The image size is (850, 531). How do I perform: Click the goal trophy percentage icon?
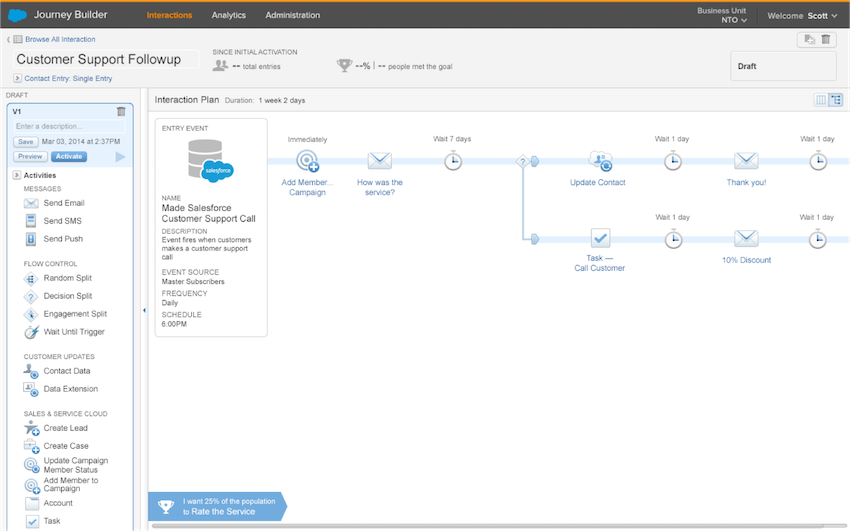[344, 66]
